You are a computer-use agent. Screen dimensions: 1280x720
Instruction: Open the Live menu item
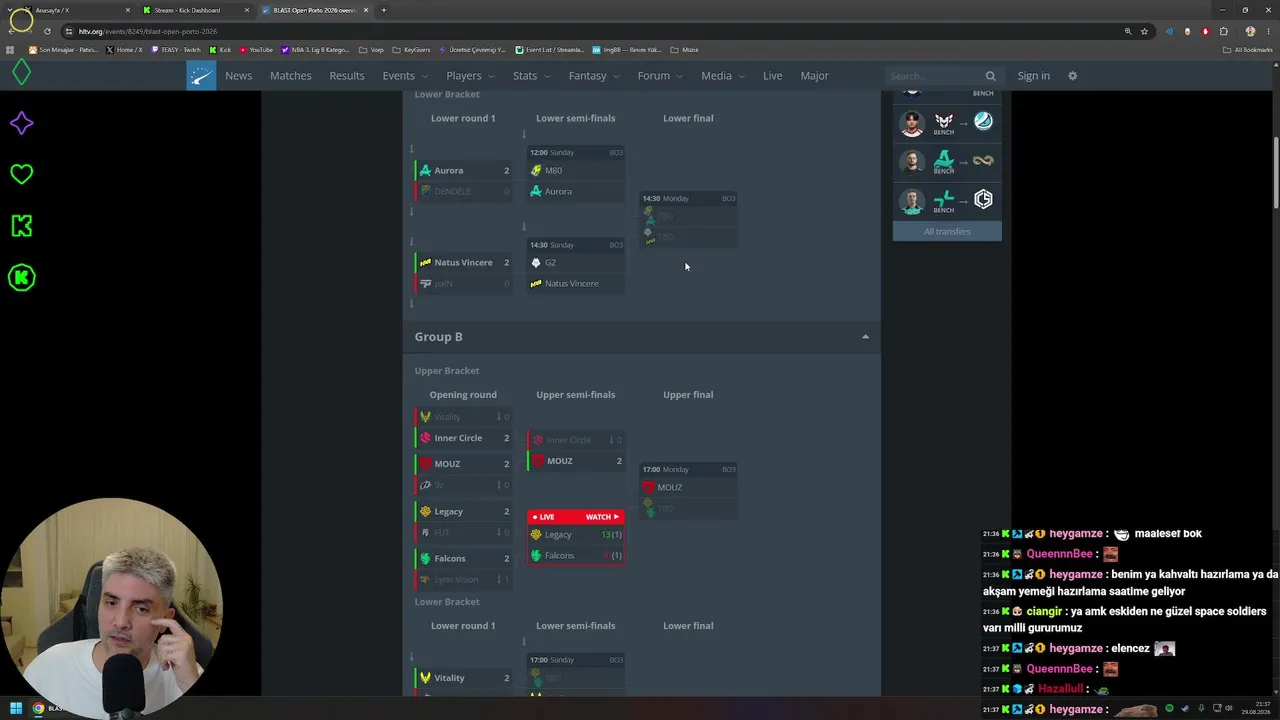[x=773, y=76]
